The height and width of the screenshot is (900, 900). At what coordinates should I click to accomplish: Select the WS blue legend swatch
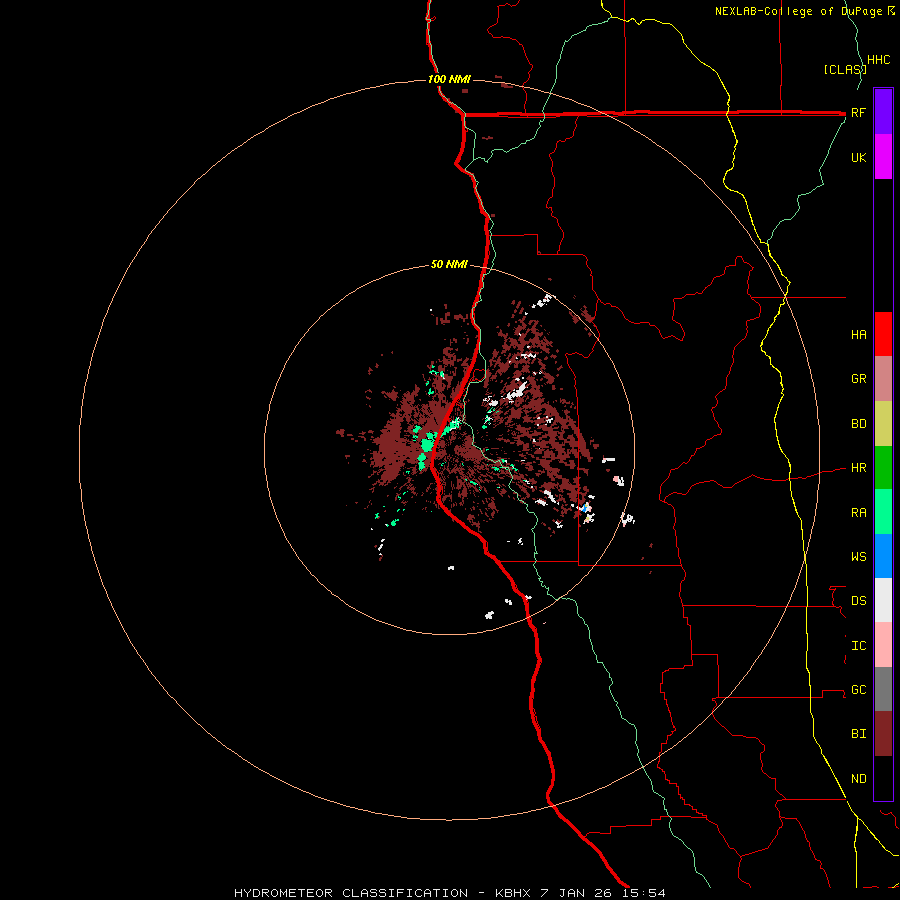pyautogui.click(x=883, y=556)
